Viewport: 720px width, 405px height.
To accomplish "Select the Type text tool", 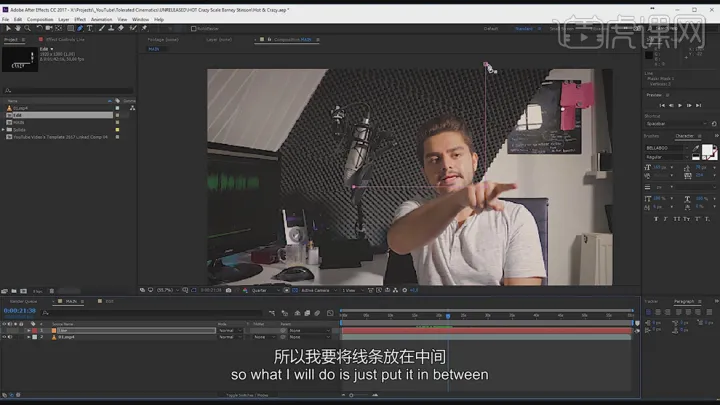I will (x=90, y=28).
